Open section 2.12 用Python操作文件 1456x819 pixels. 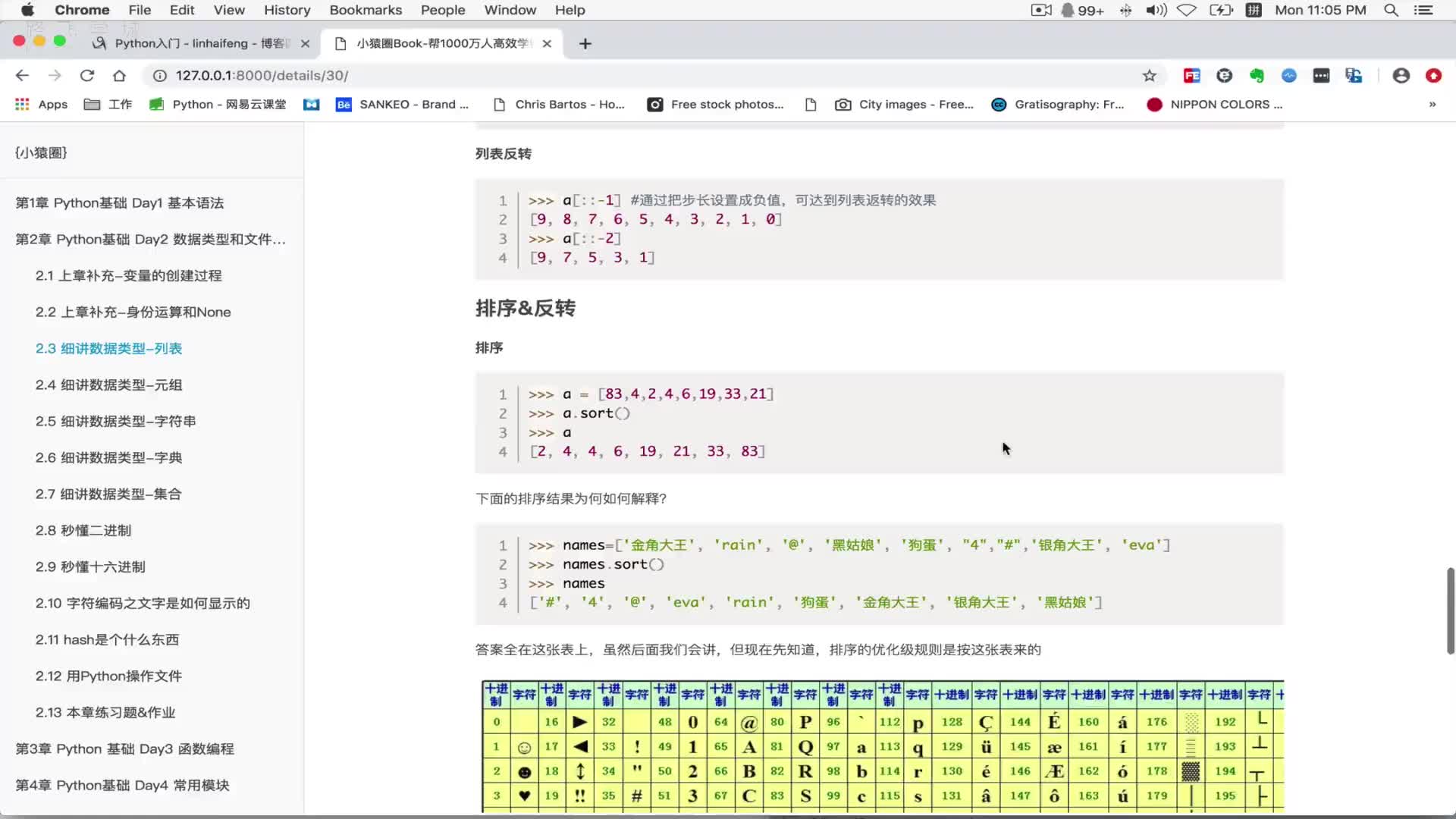(x=108, y=676)
